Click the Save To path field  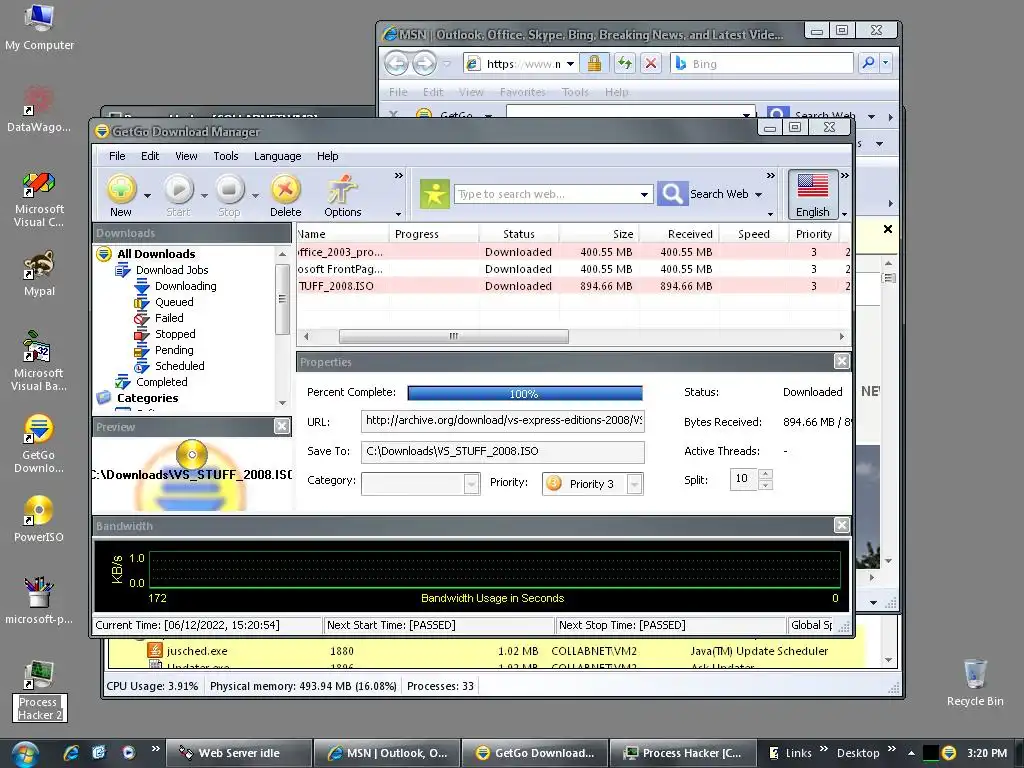pos(503,452)
